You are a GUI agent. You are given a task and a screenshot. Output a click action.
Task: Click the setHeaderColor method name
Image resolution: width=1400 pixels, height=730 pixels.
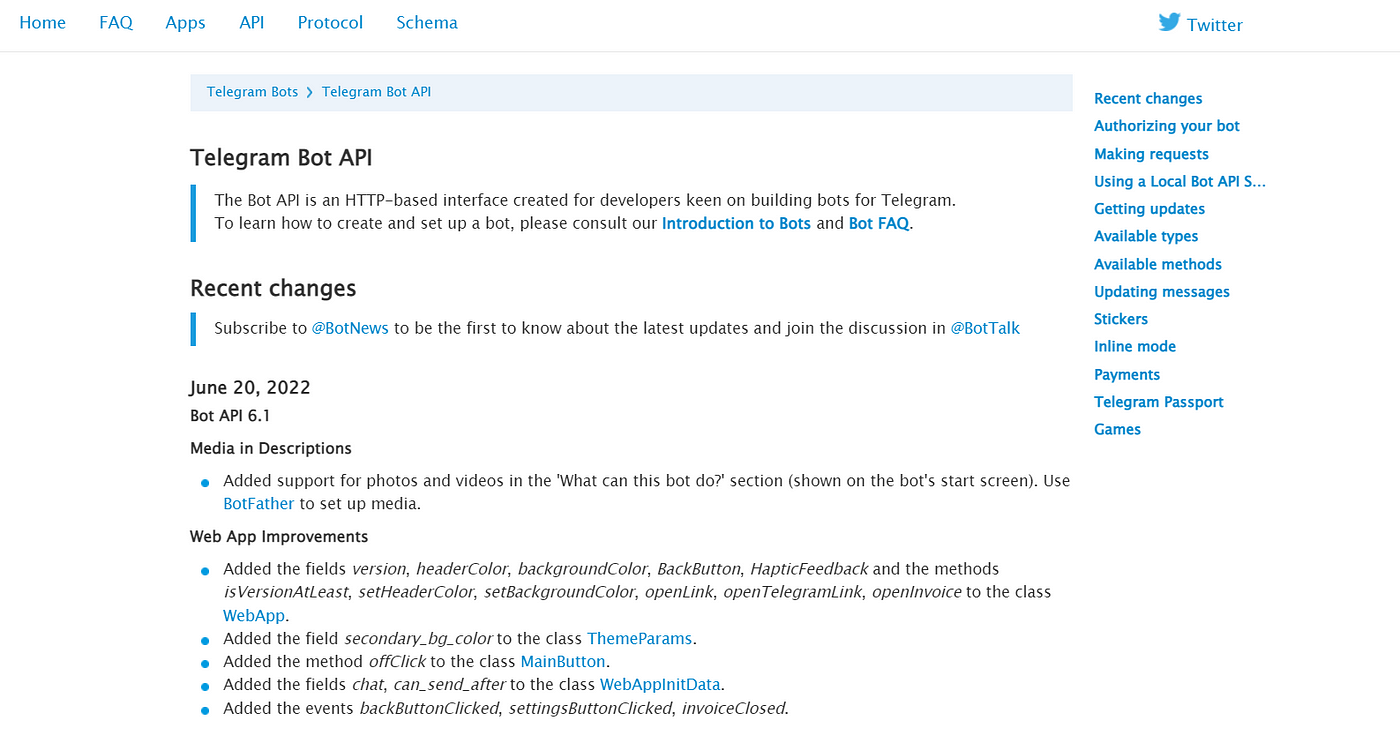point(417,592)
